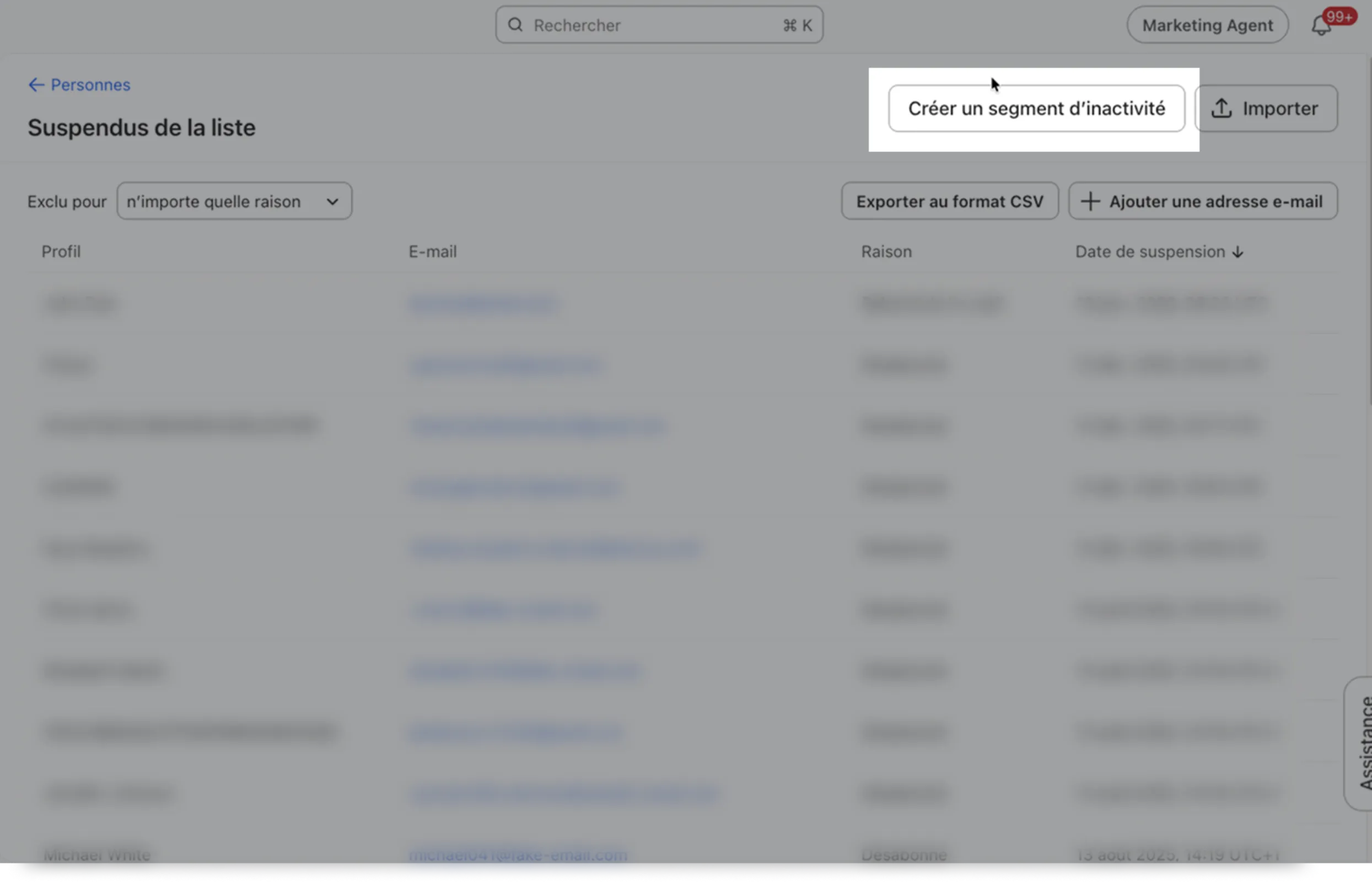
Task: Open the Marketing Agent button
Action: (x=1207, y=25)
